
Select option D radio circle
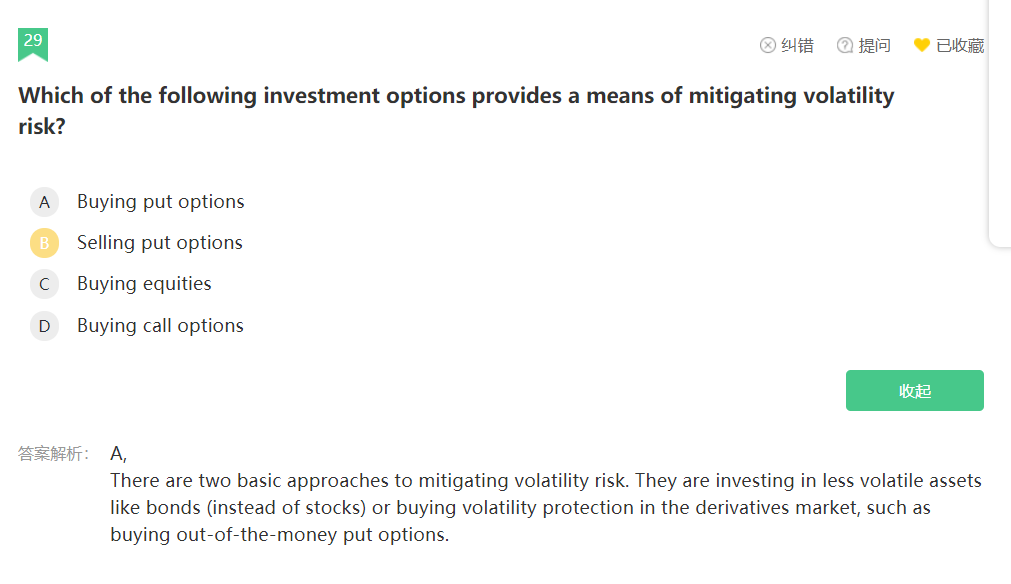coord(44,326)
